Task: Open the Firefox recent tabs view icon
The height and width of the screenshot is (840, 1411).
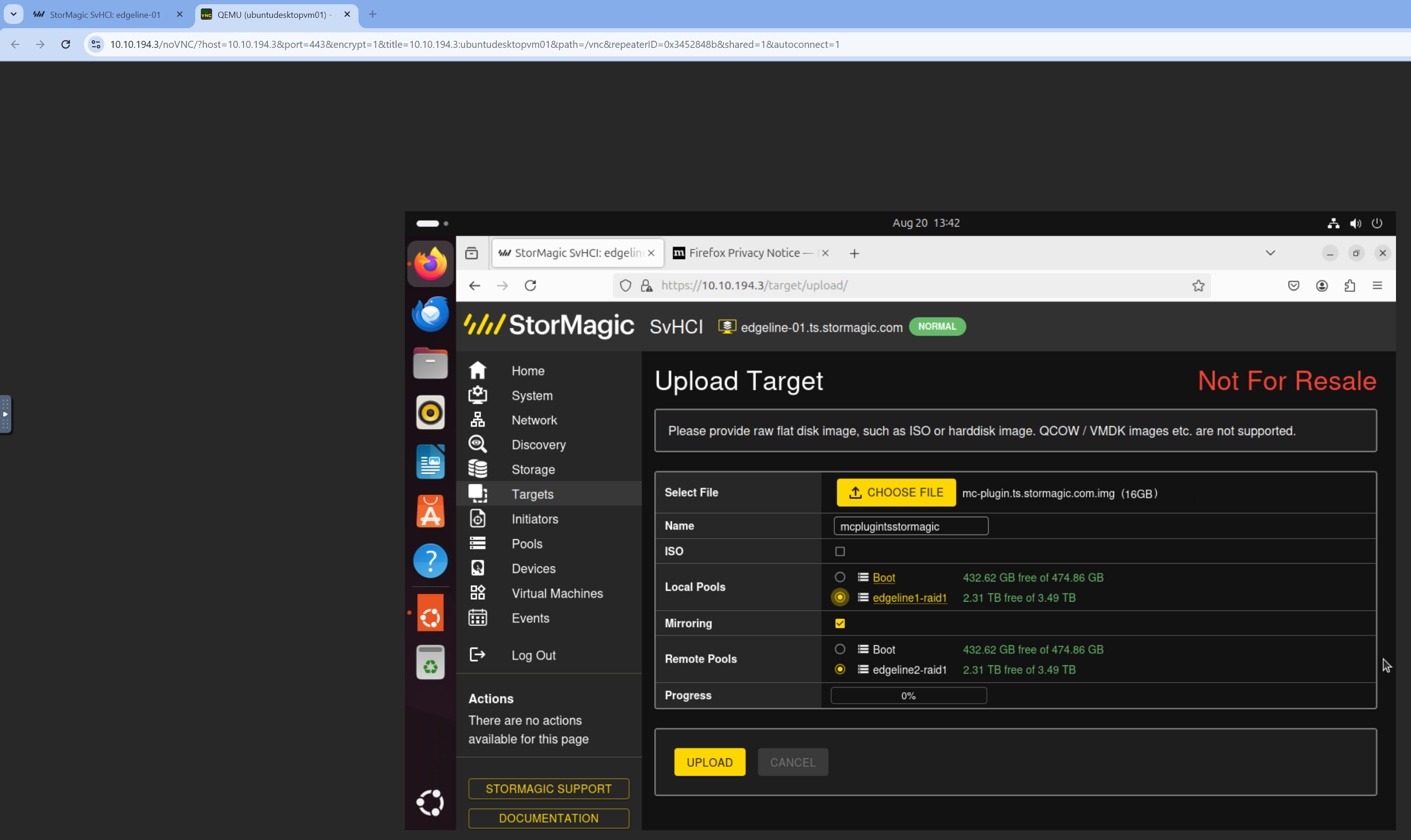Action: point(472,253)
